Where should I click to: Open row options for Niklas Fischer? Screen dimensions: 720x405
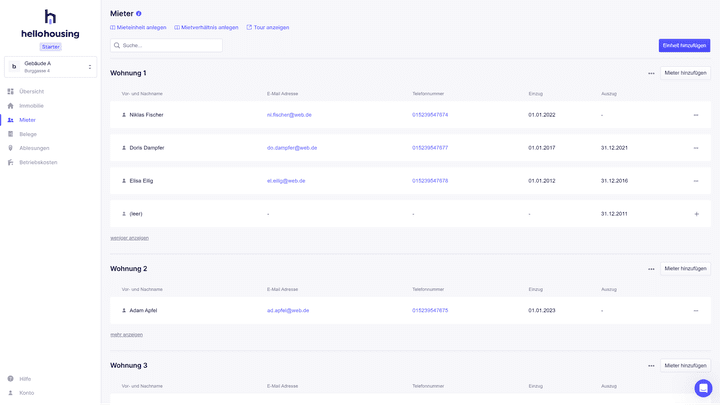coord(696,115)
